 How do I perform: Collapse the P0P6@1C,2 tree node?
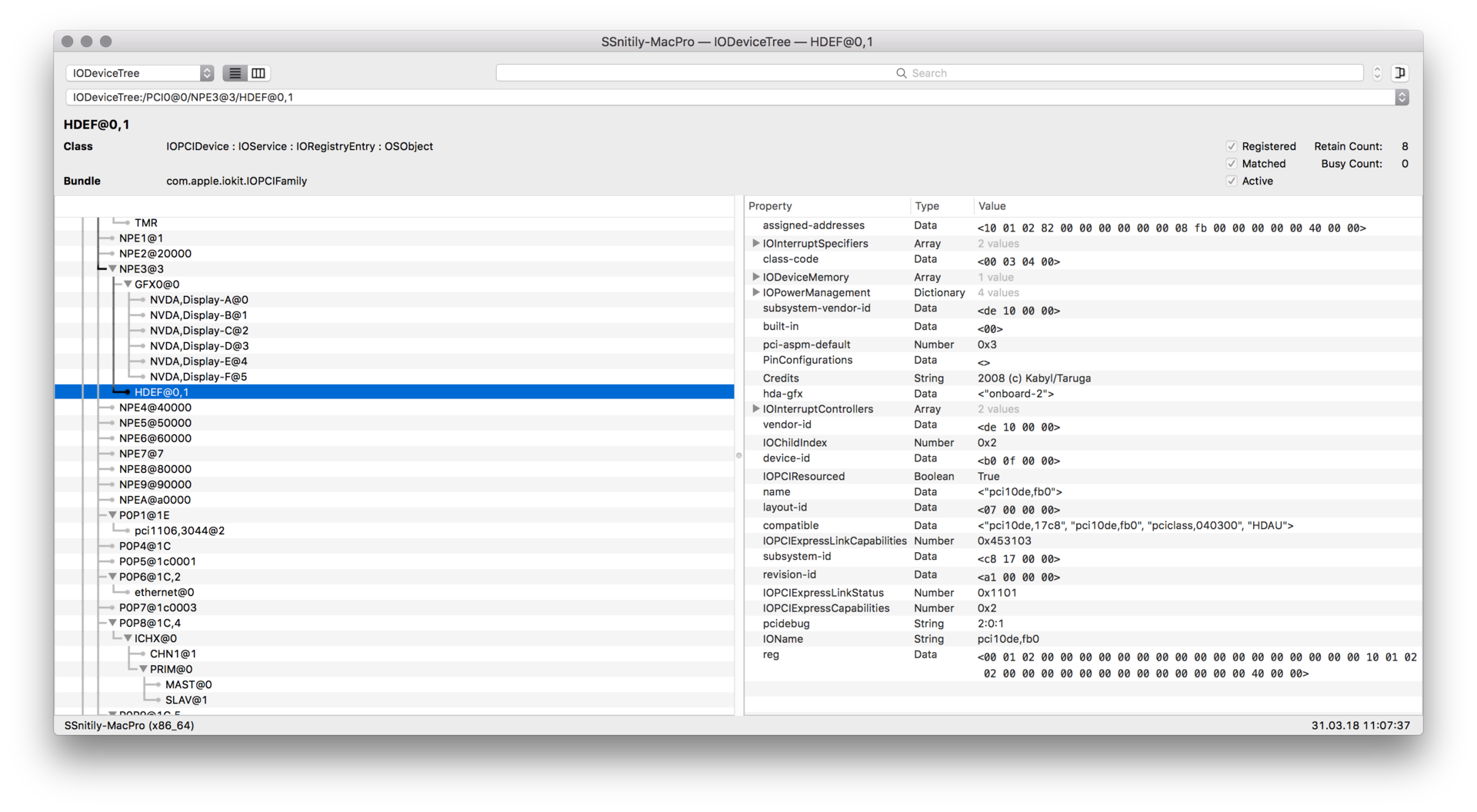[x=112, y=577]
